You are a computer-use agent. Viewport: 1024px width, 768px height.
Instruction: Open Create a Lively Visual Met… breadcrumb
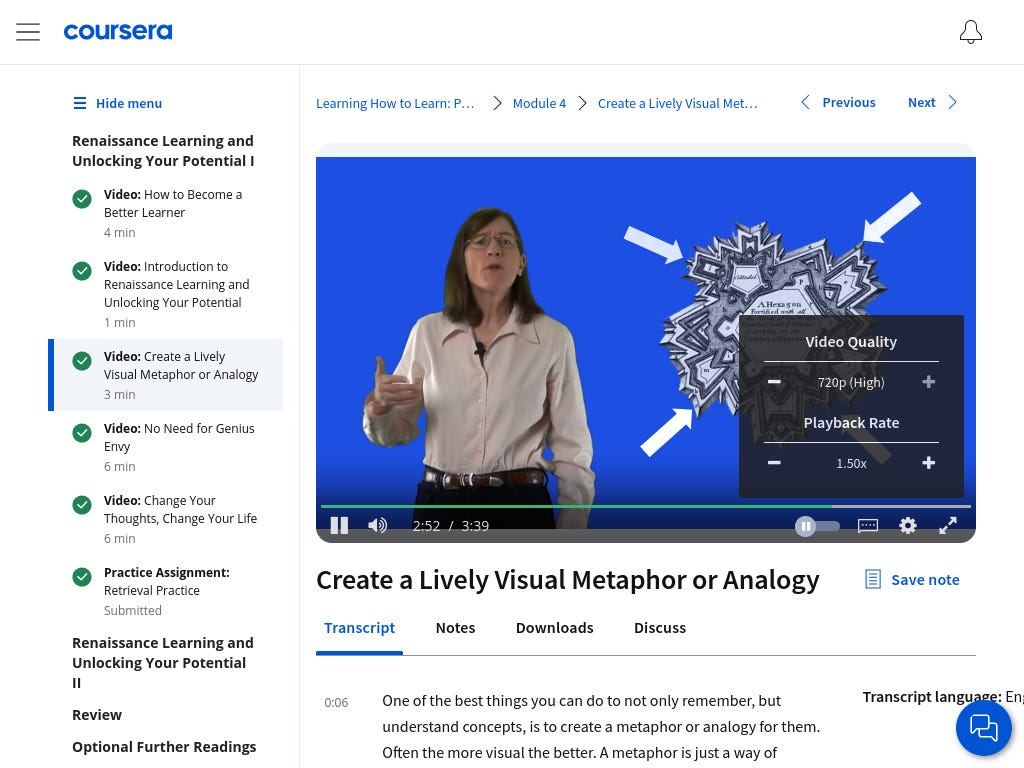(677, 103)
